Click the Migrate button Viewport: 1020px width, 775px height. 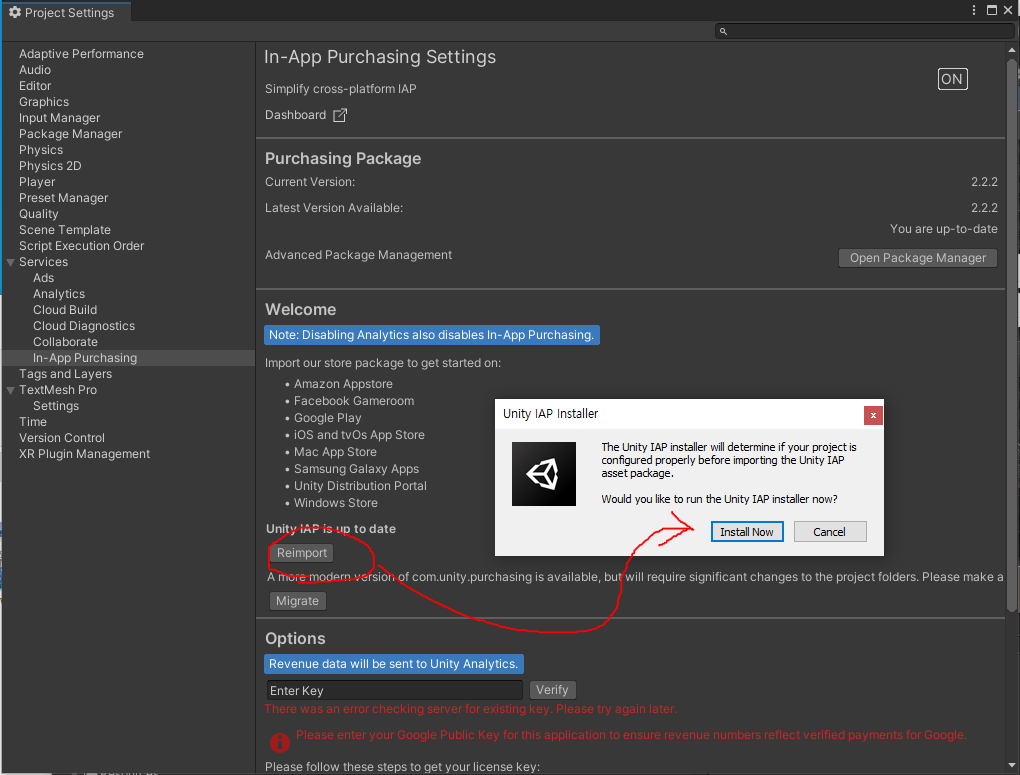(297, 601)
